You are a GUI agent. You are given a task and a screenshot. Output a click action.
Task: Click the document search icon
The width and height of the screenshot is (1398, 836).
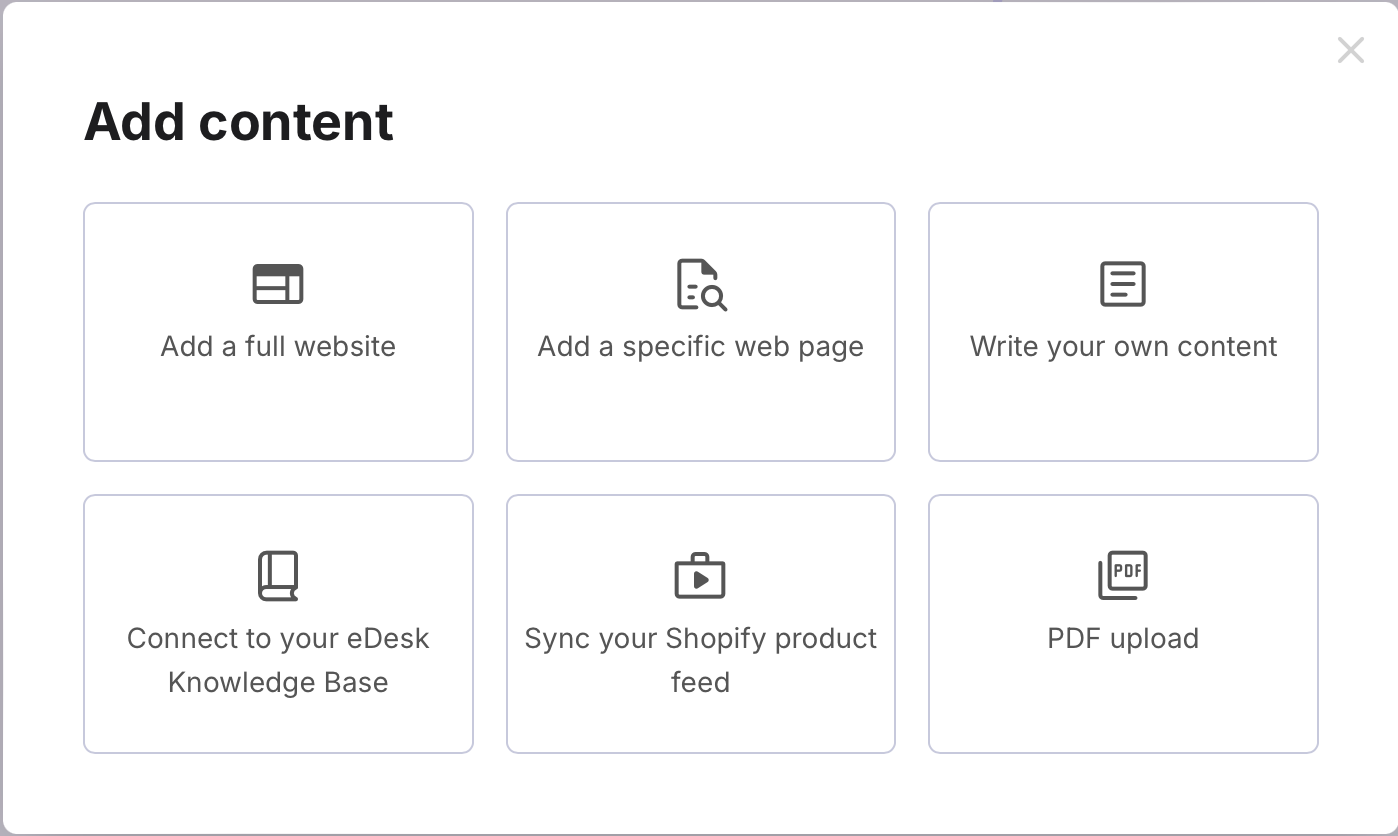tap(701, 284)
